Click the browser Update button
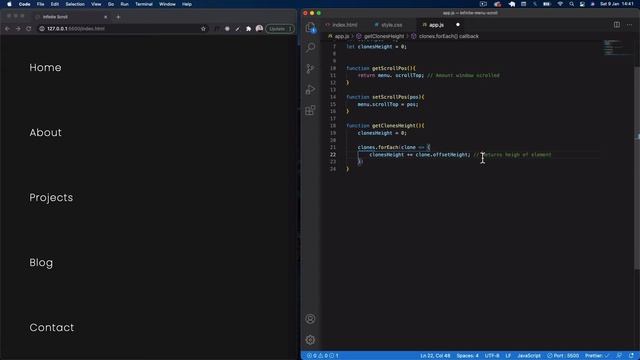This screenshot has height=360, width=640. pos(280,29)
